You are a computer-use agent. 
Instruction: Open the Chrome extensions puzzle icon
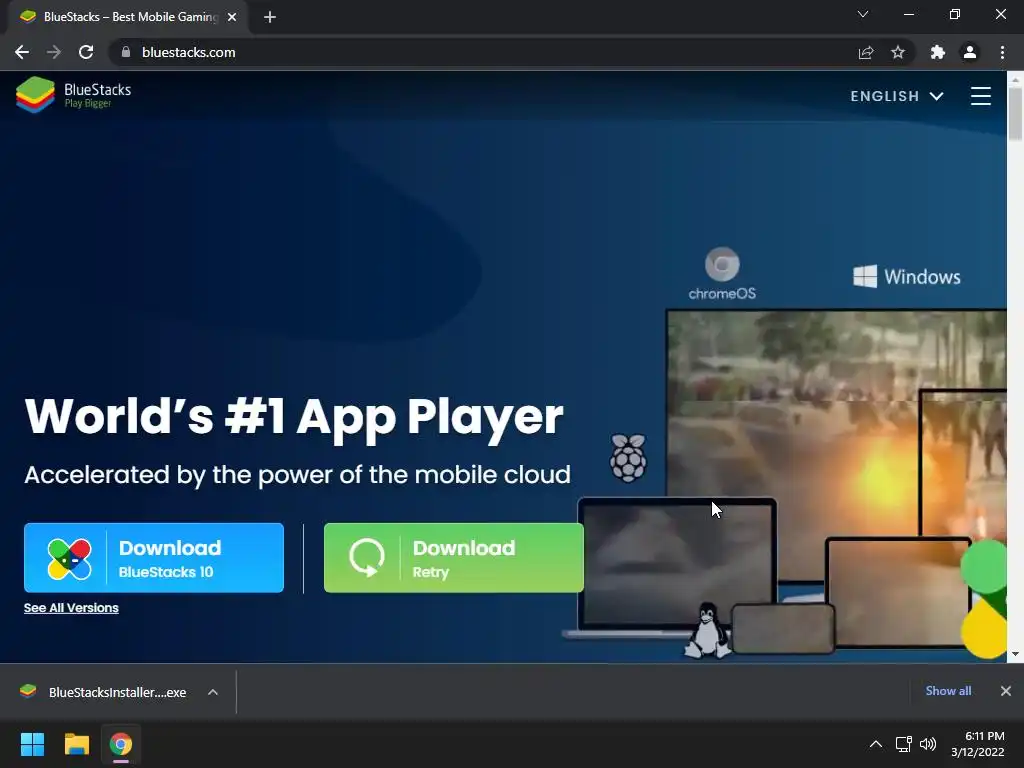click(938, 52)
